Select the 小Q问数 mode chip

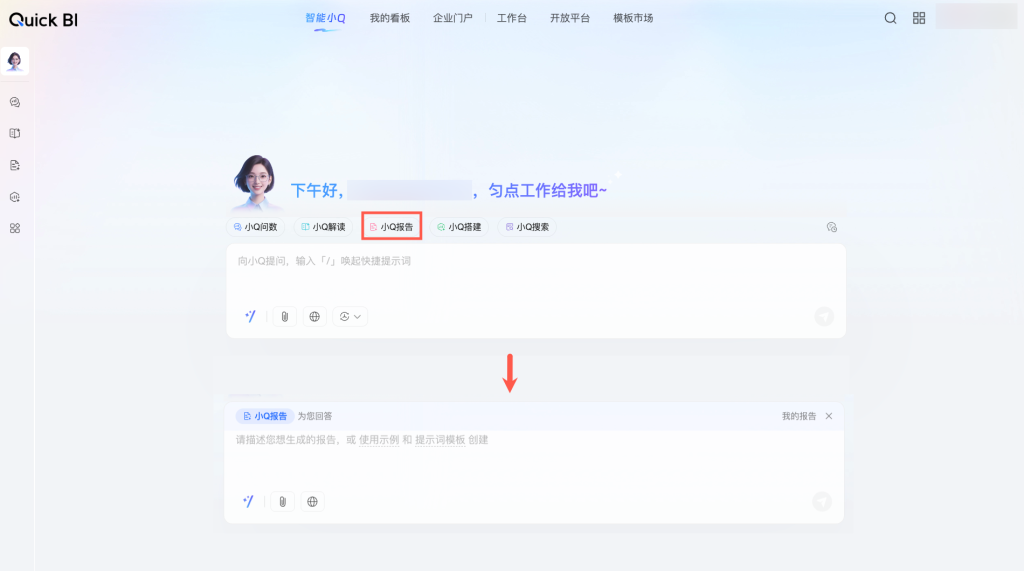point(255,227)
